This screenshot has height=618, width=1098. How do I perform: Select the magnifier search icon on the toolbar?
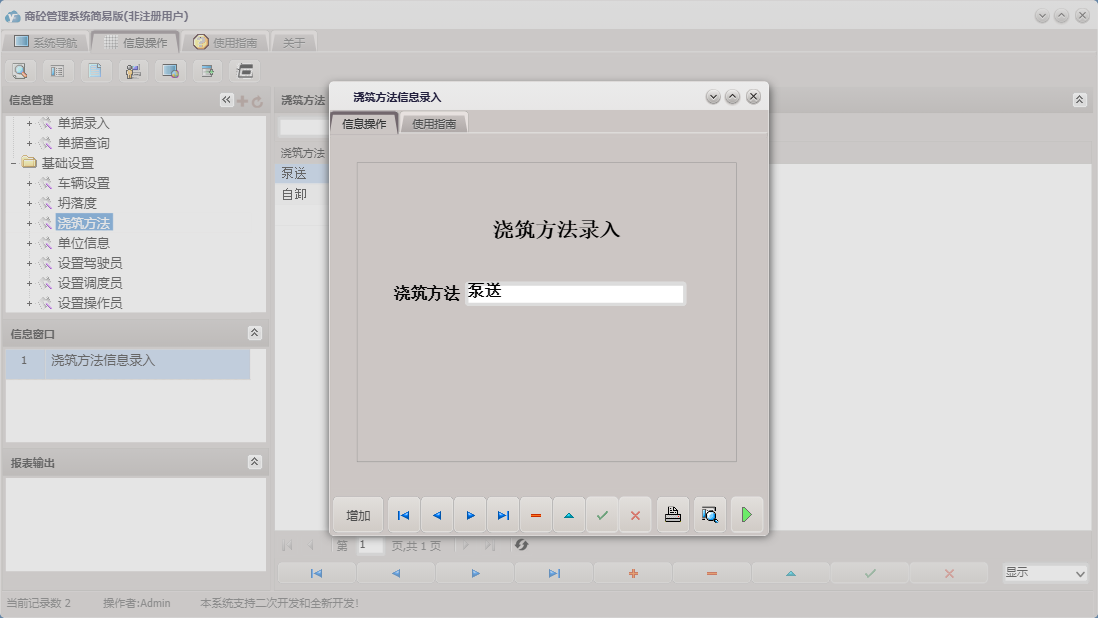tap(20, 71)
